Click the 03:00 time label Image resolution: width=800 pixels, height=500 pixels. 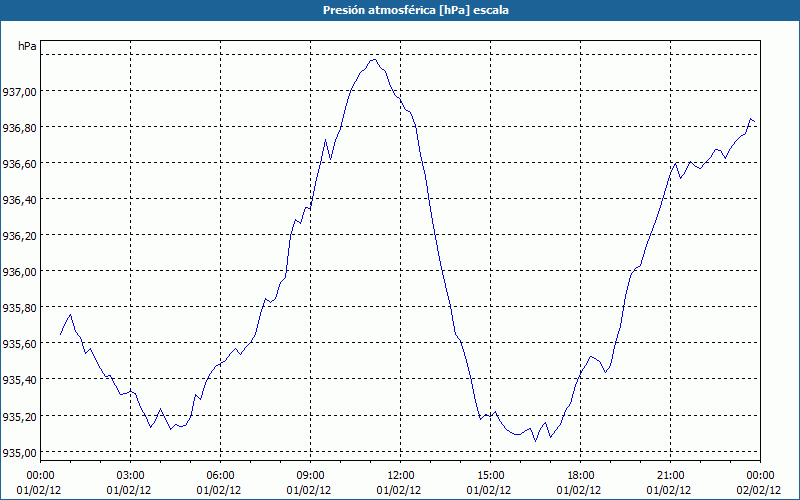[130, 476]
